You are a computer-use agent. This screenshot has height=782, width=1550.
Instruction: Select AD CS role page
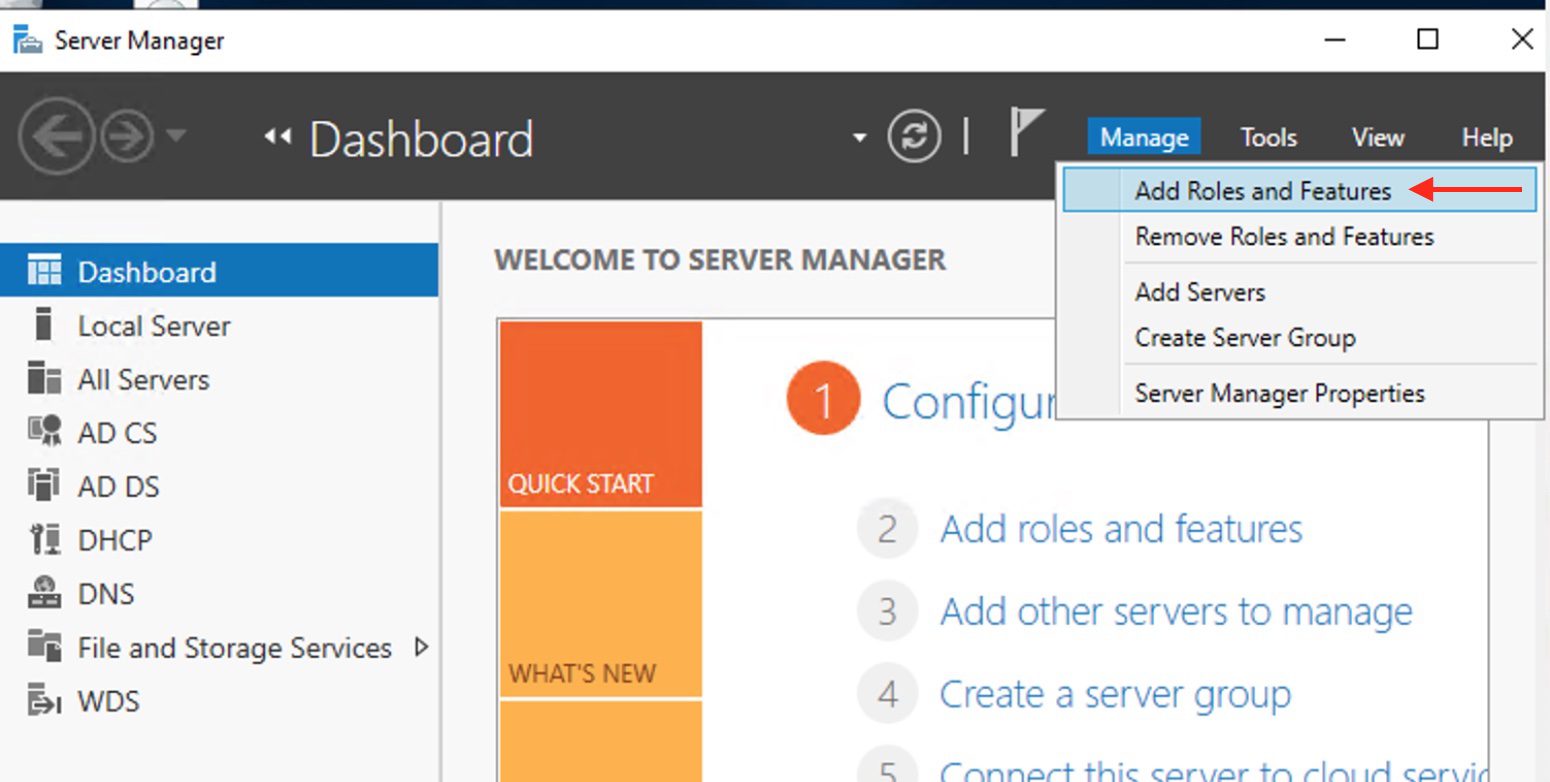point(219,432)
